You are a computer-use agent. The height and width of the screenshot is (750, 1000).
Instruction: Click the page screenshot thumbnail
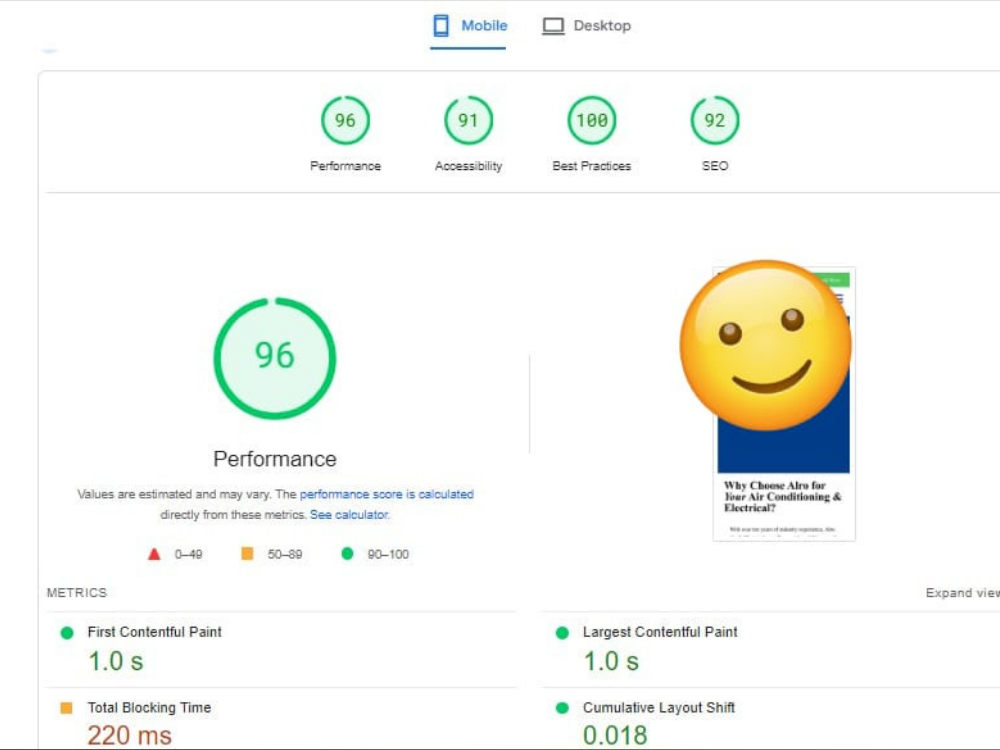(784, 404)
